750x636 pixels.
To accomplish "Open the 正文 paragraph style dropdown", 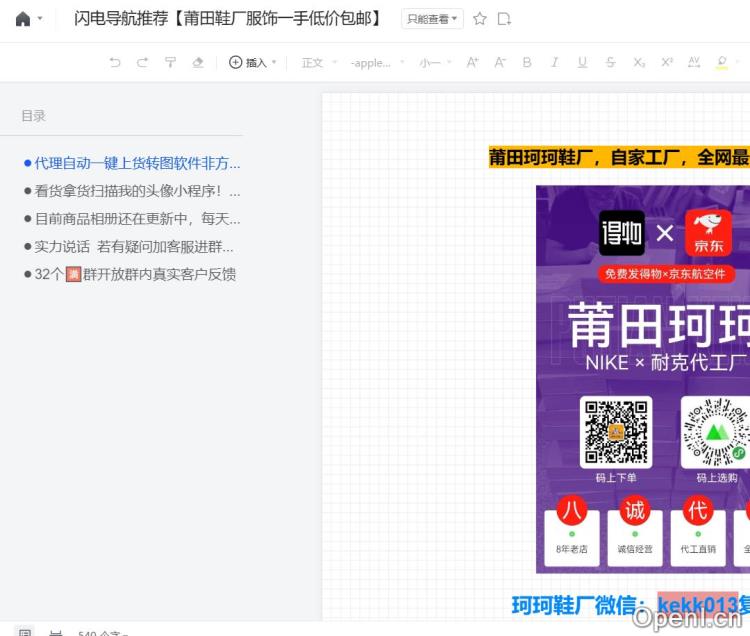I will (x=320, y=63).
